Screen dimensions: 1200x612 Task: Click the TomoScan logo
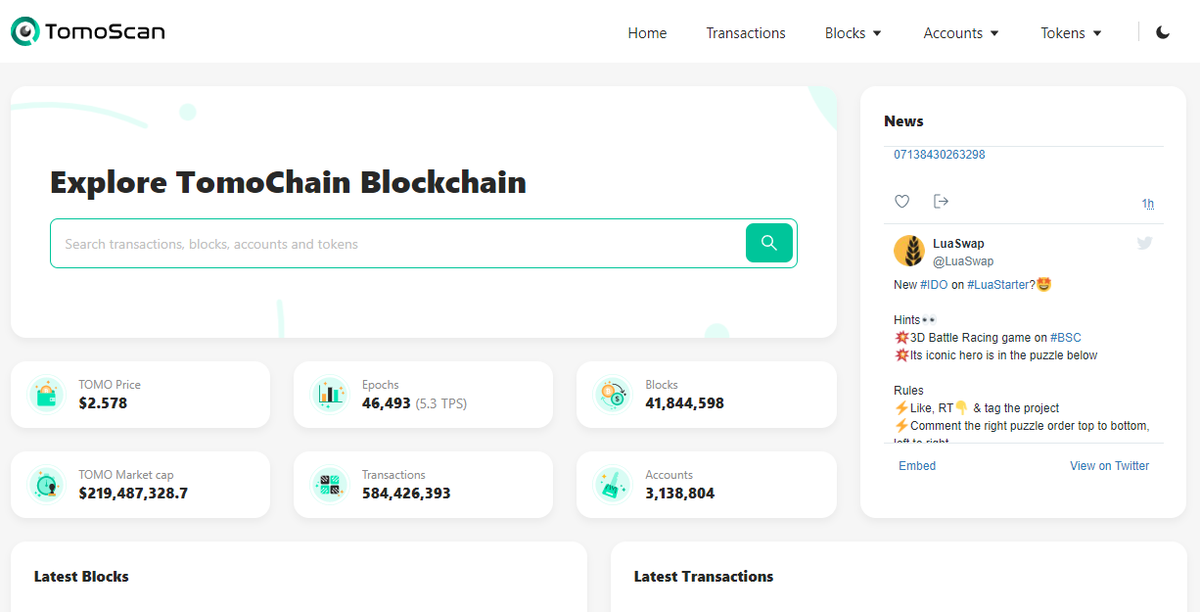click(88, 32)
